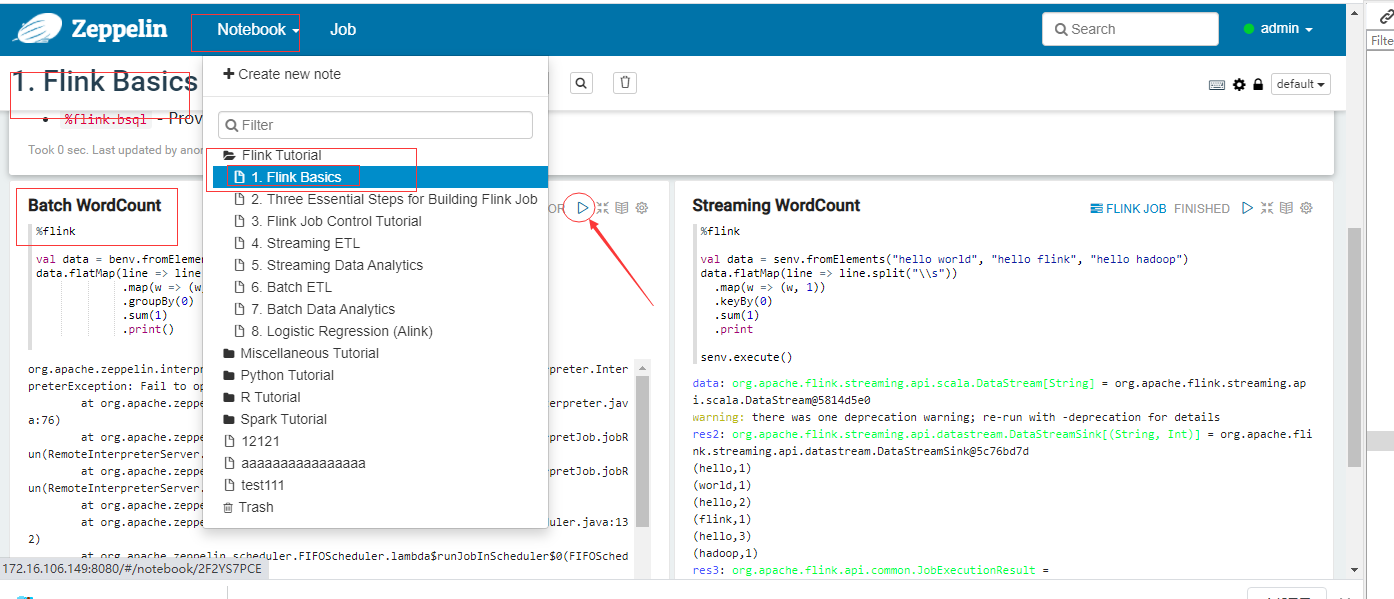Run the Batch WordCount paragraph
The height and width of the screenshot is (599, 1394).
click(x=582, y=208)
